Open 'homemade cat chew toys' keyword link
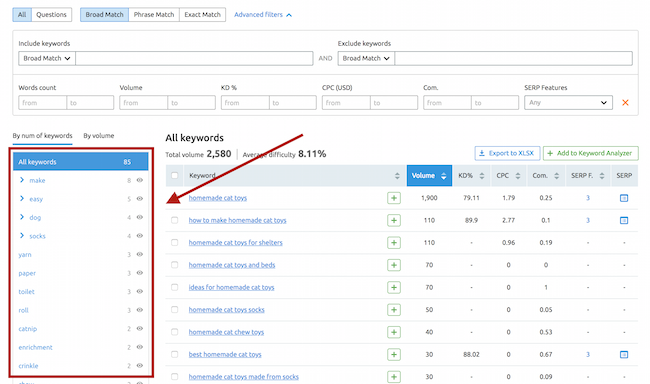This screenshot has height=384, width=650. [226, 332]
